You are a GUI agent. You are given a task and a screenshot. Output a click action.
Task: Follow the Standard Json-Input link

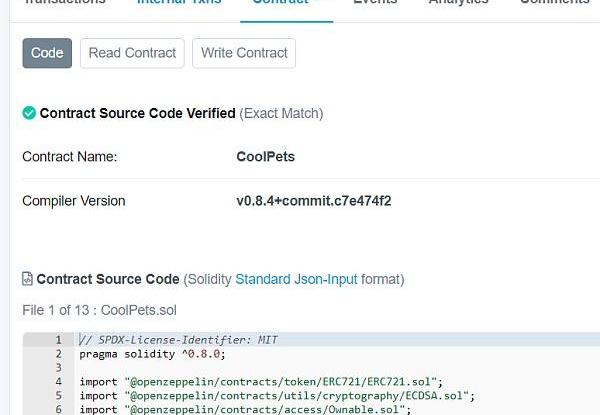coord(296,279)
